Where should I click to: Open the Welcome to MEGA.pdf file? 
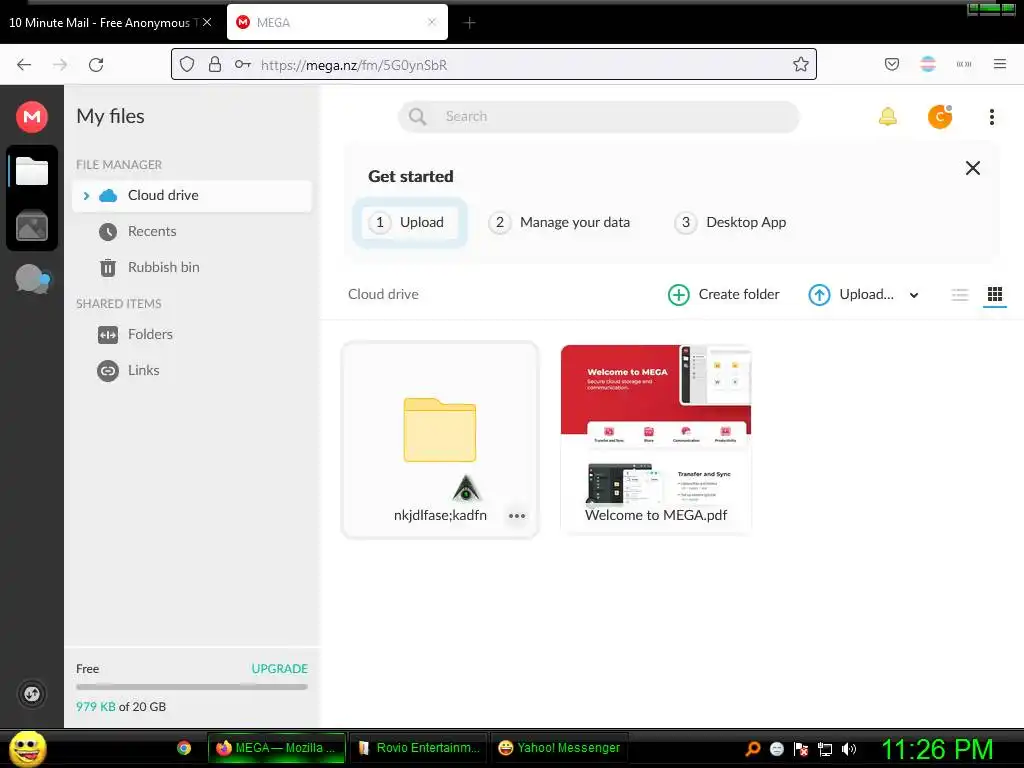coord(656,440)
